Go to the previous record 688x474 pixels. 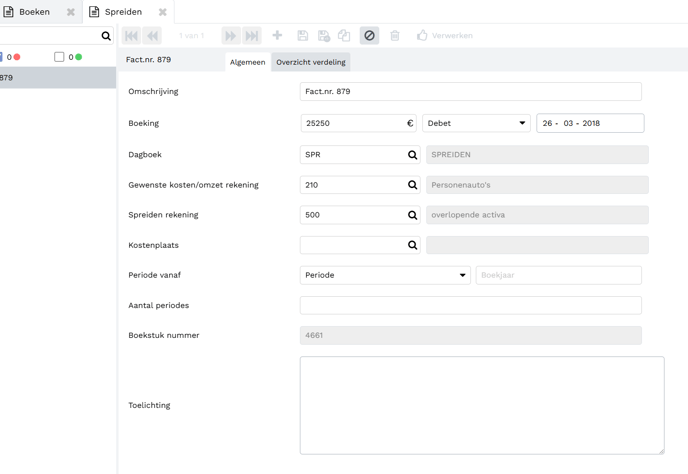(x=152, y=36)
